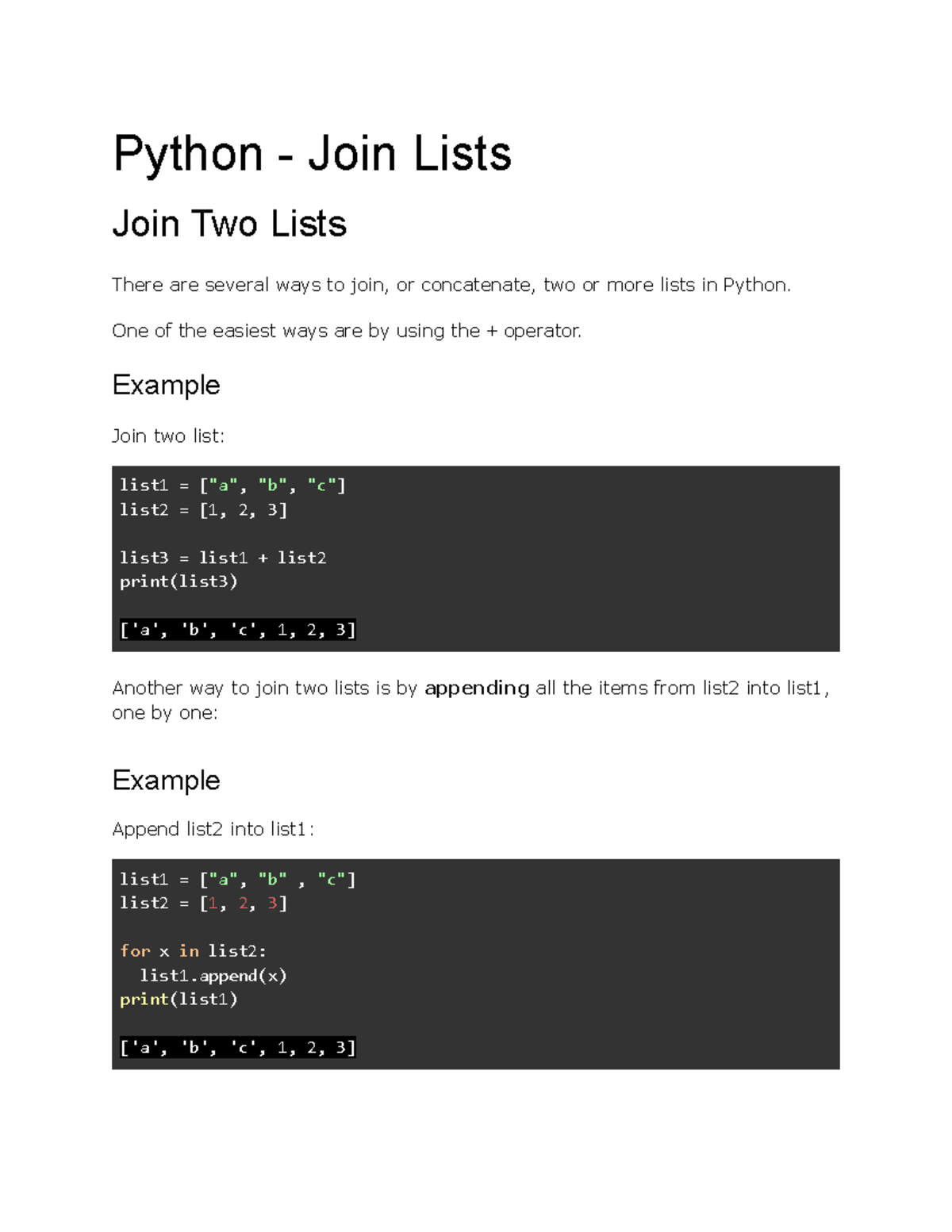Click 'list2 = [1, 2, 3]' in first code block
This screenshot has height=1232, width=952.
coord(203,510)
